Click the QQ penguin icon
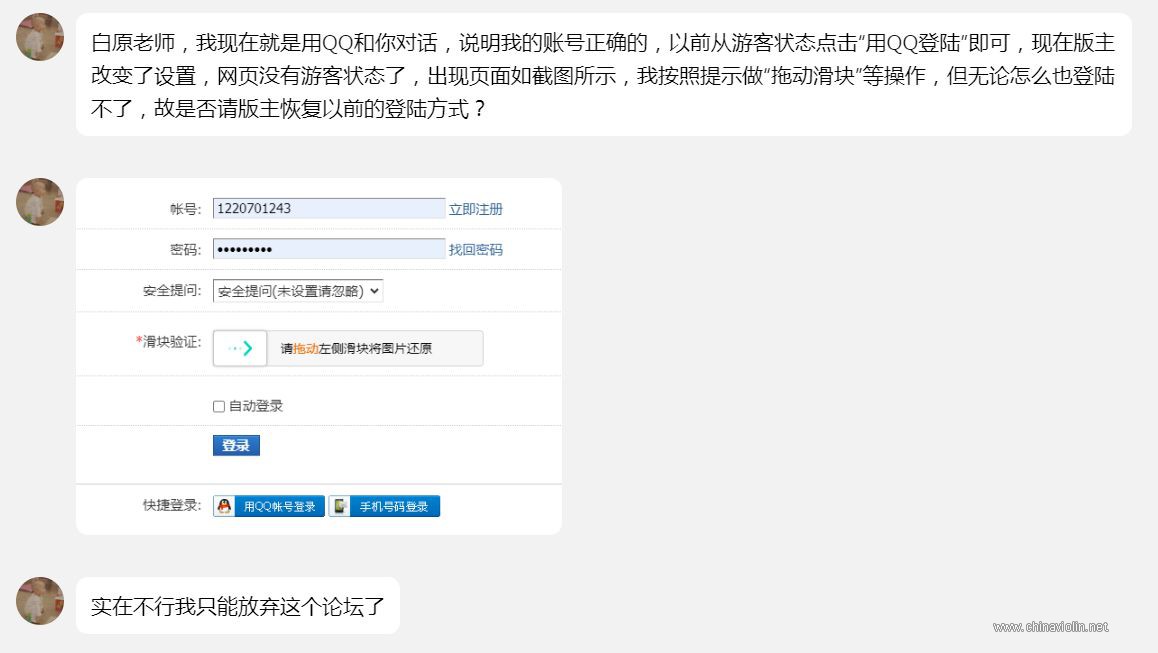 [x=224, y=506]
